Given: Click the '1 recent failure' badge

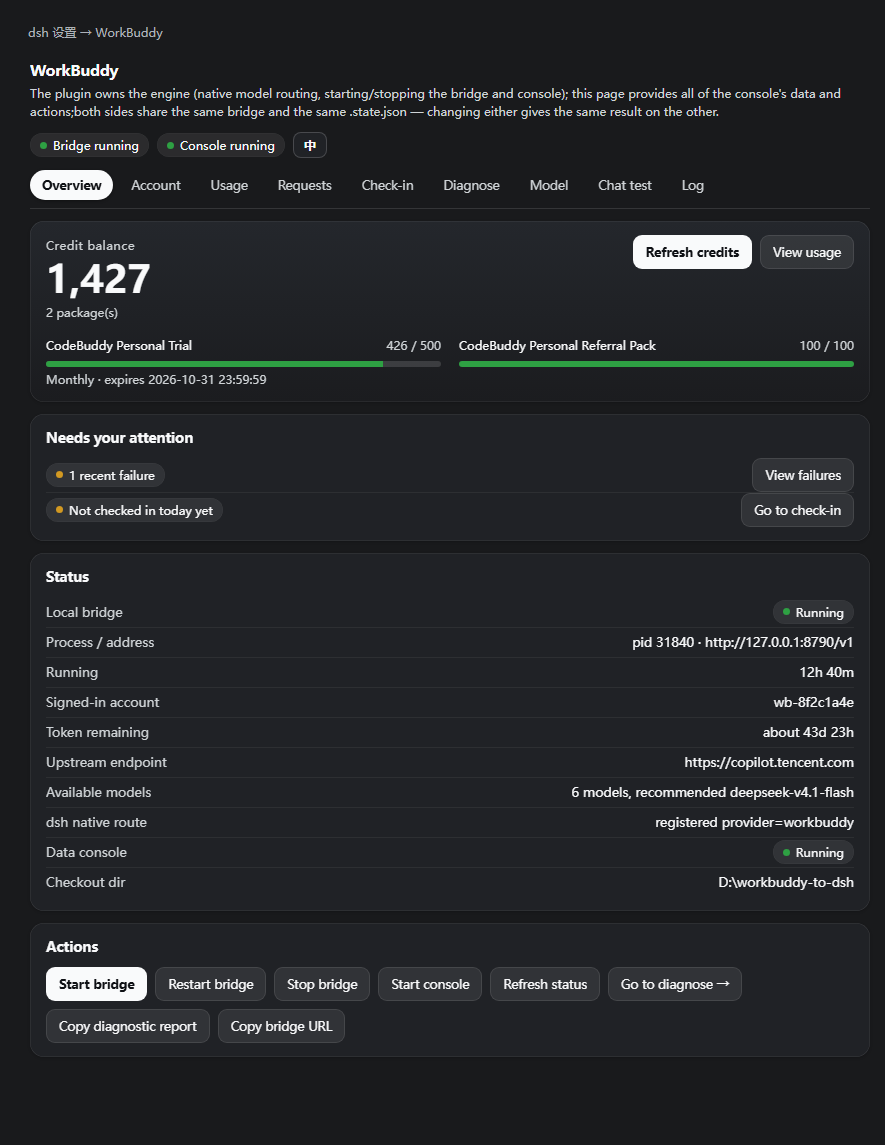Looking at the screenshot, I should coord(105,475).
